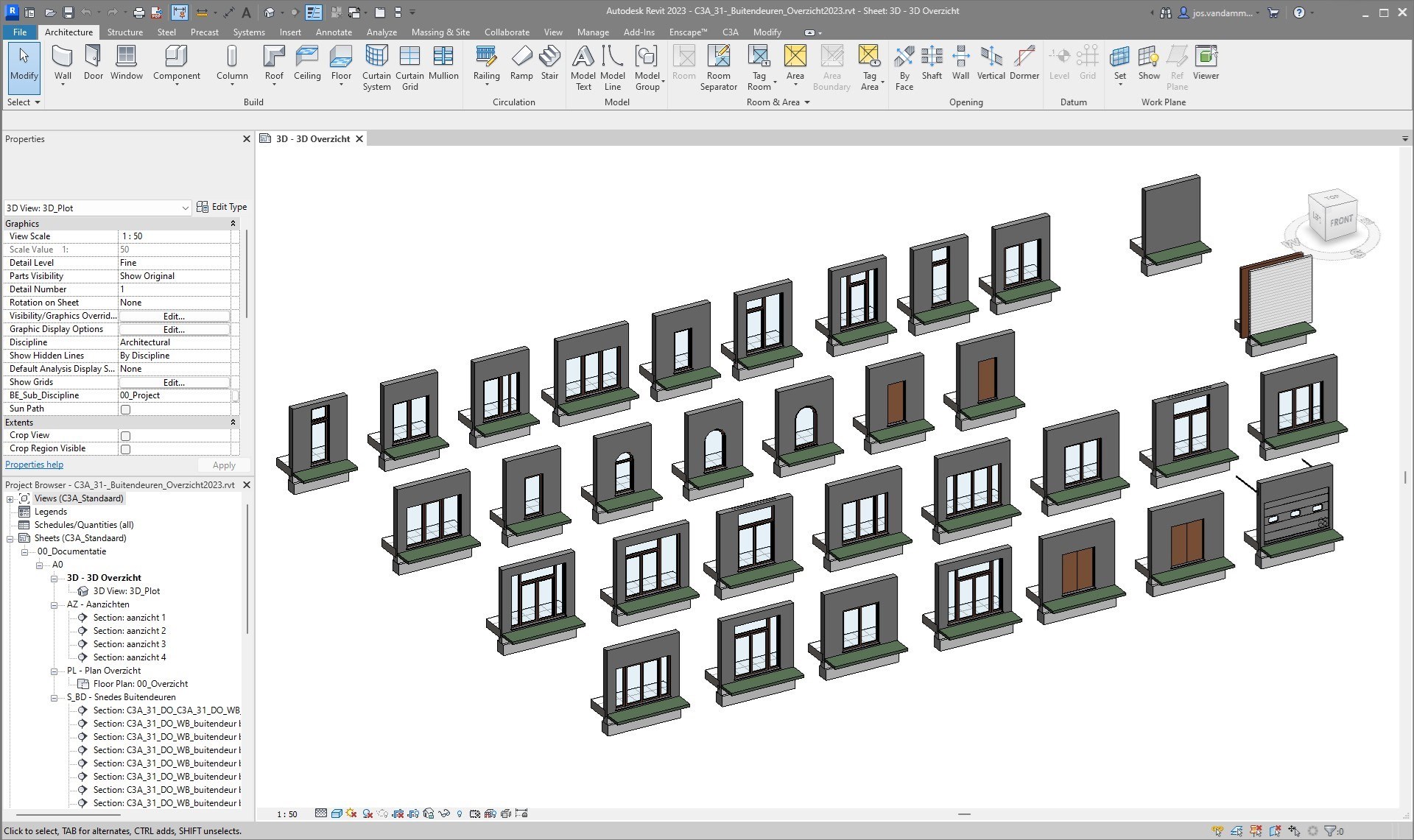
Task: Collapse the AZ - Aanzichten tree node
Action: pyautogui.click(x=54, y=604)
